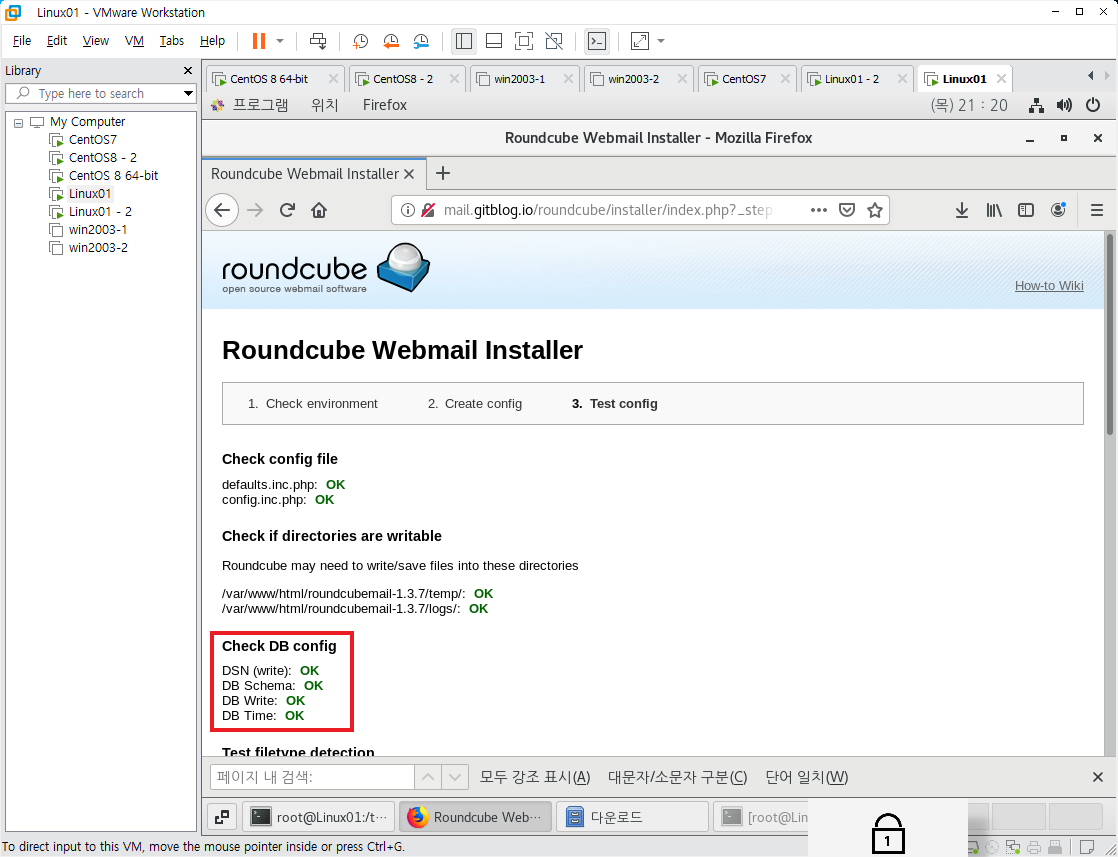Toggle 대문자/소문자 구분 match case
The image size is (1118, 857).
click(x=677, y=777)
